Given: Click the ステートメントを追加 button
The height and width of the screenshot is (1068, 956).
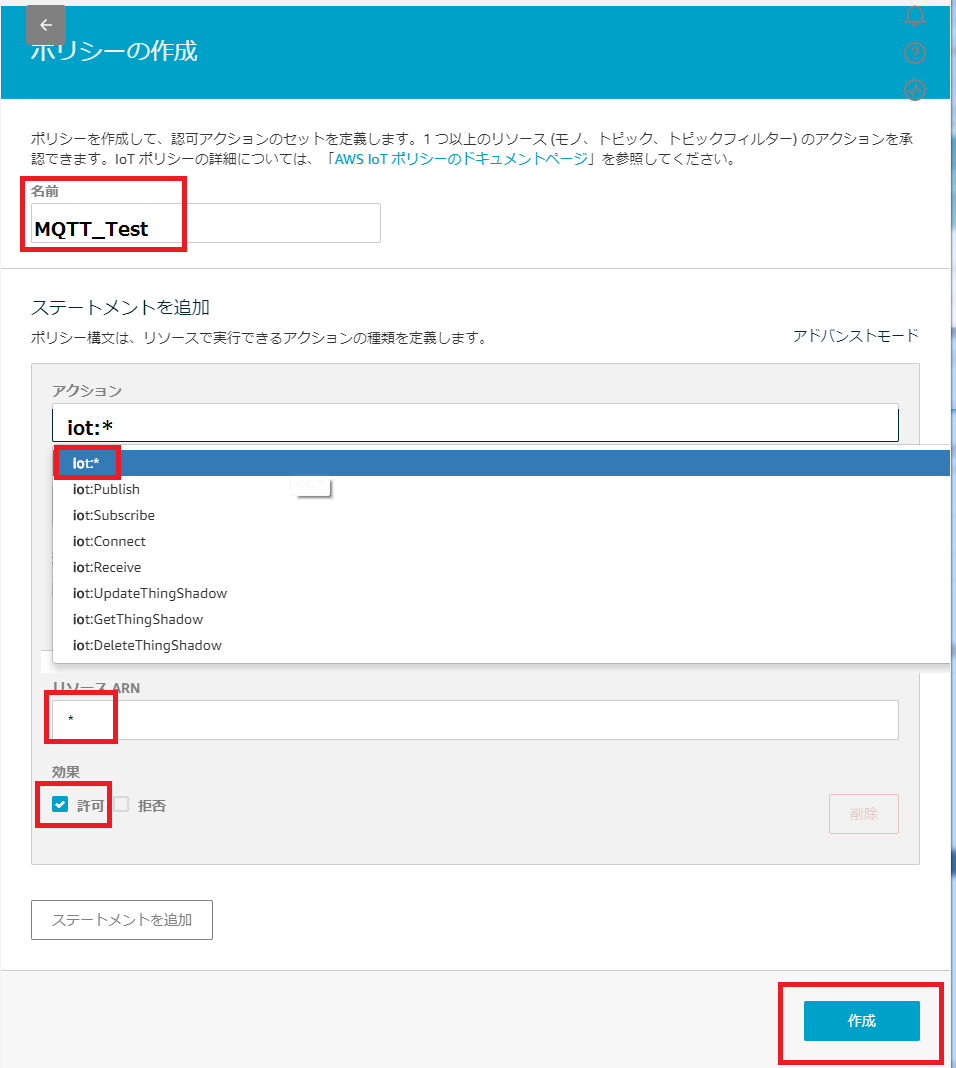Looking at the screenshot, I should (x=122, y=919).
